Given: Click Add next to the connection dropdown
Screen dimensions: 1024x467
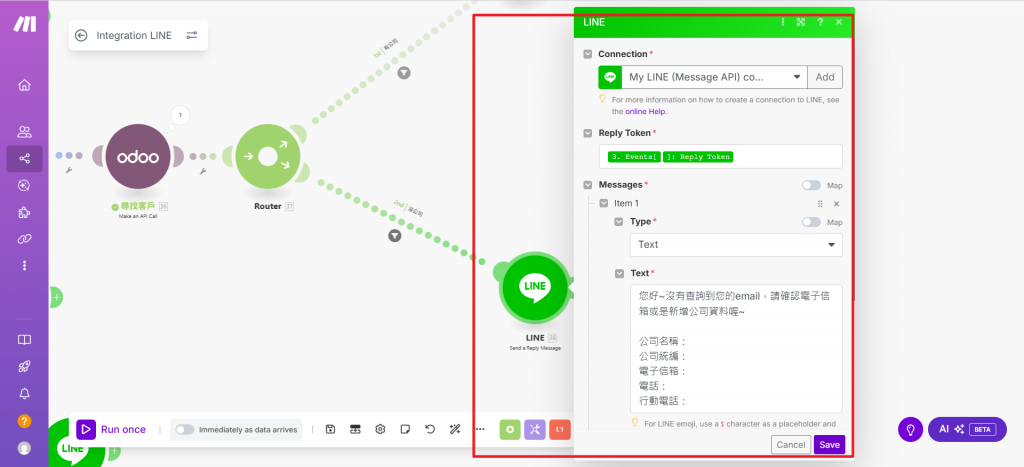Looking at the screenshot, I should click(825, 77).
